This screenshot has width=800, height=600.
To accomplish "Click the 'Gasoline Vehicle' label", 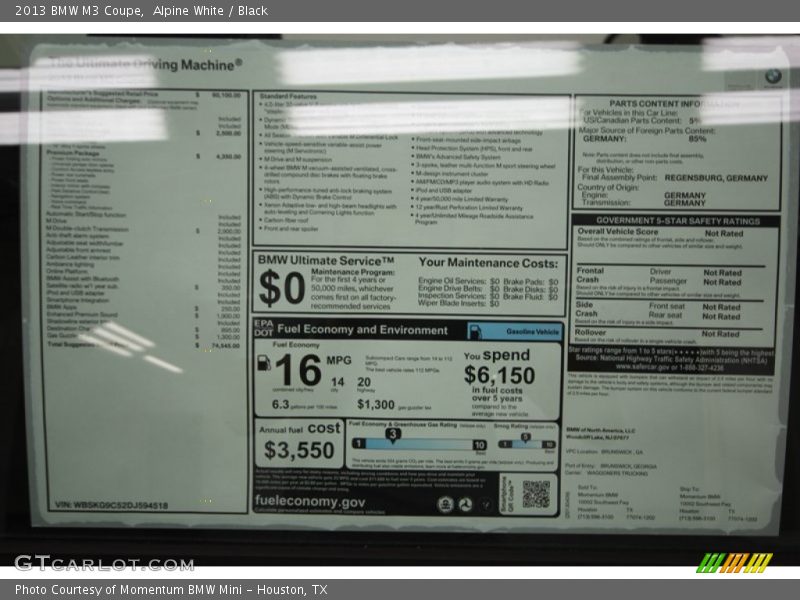I will point(533,332).
